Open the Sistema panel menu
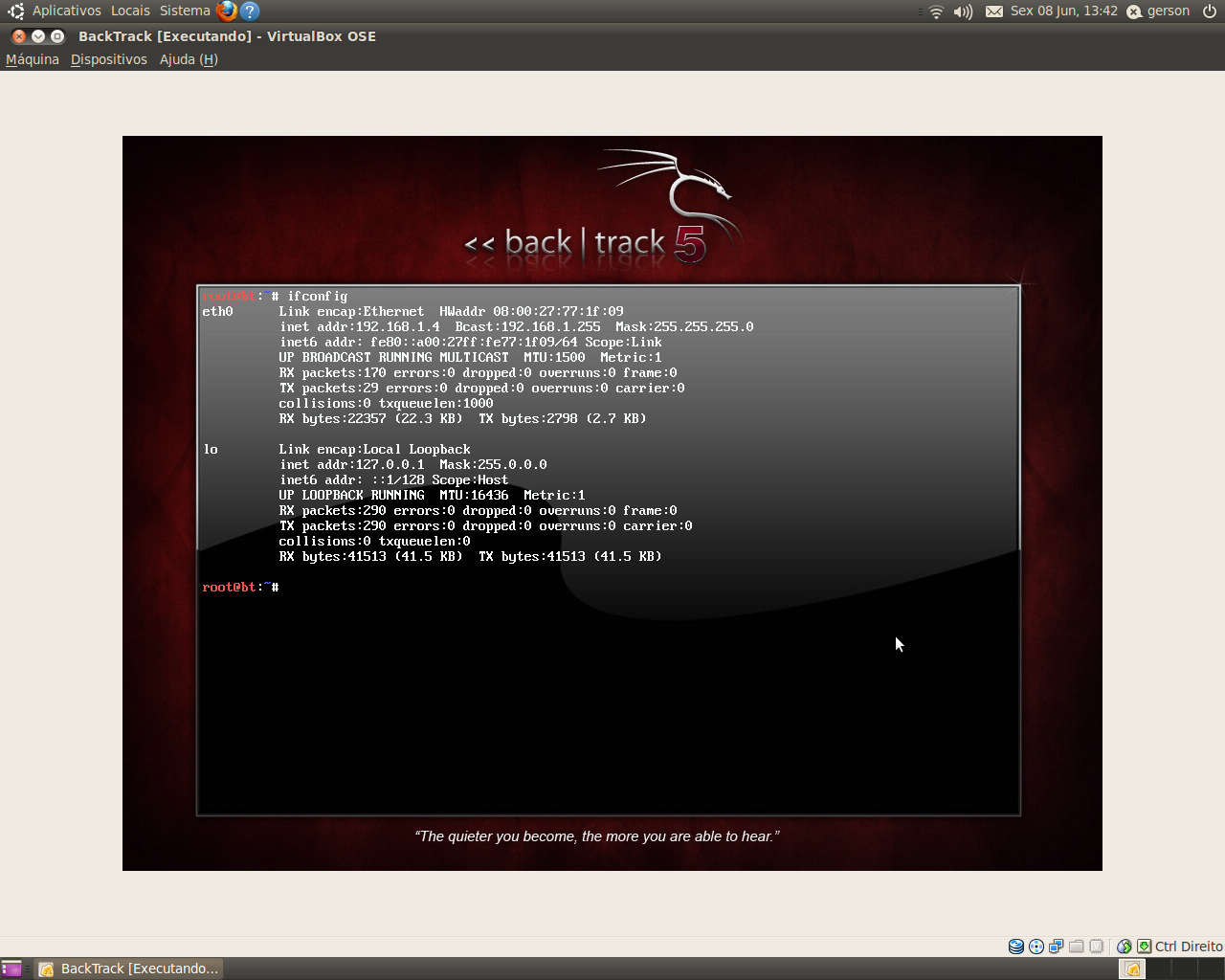1225x980 pixels. [x=185, y=11]
